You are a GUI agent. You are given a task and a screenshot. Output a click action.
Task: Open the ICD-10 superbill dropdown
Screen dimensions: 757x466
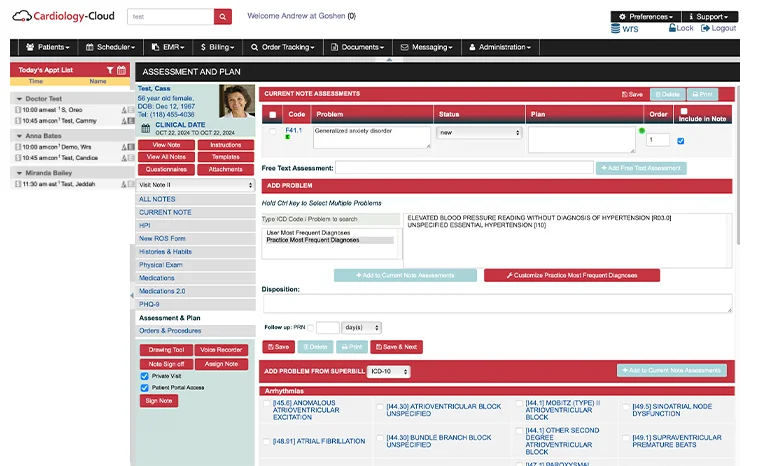click(x=388, y=371)
